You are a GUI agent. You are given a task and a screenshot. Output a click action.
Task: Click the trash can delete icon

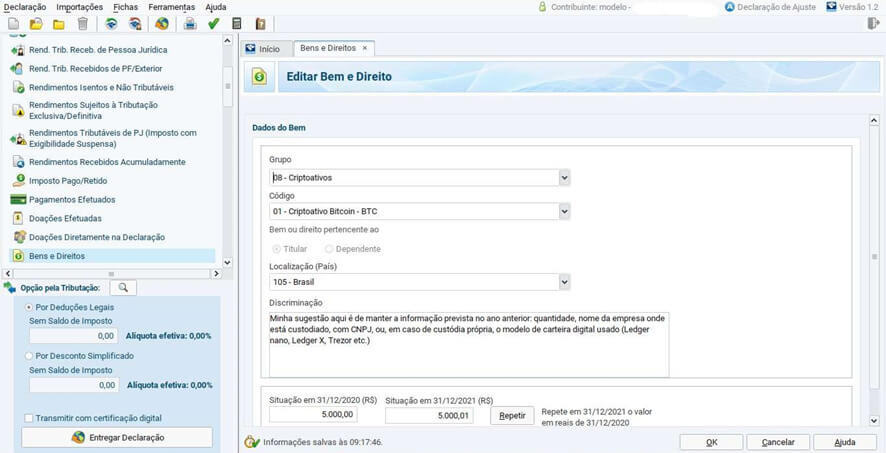tap(83, 24)
